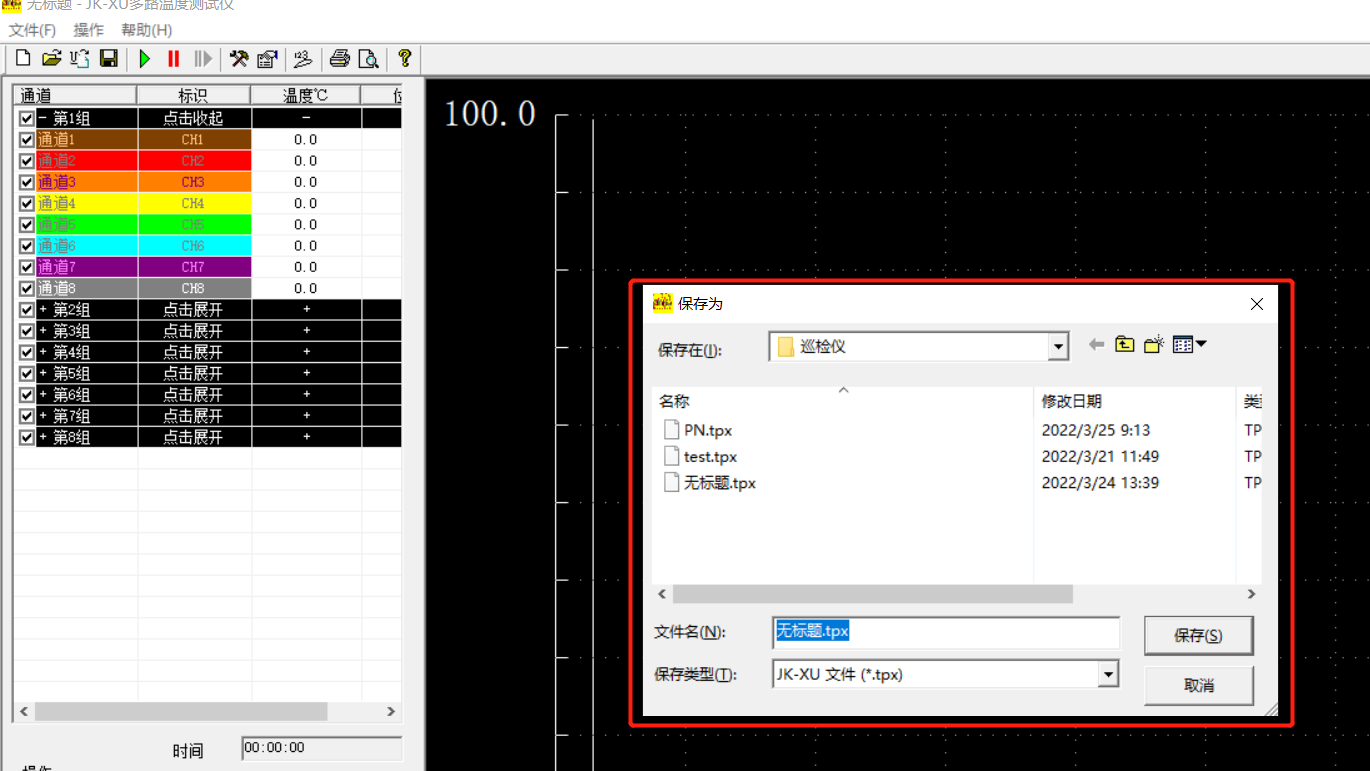The height and width of the screenshot is (771, 1370).
Task: Expand 第7组 via 点击展开
Action: pos(193,416)
